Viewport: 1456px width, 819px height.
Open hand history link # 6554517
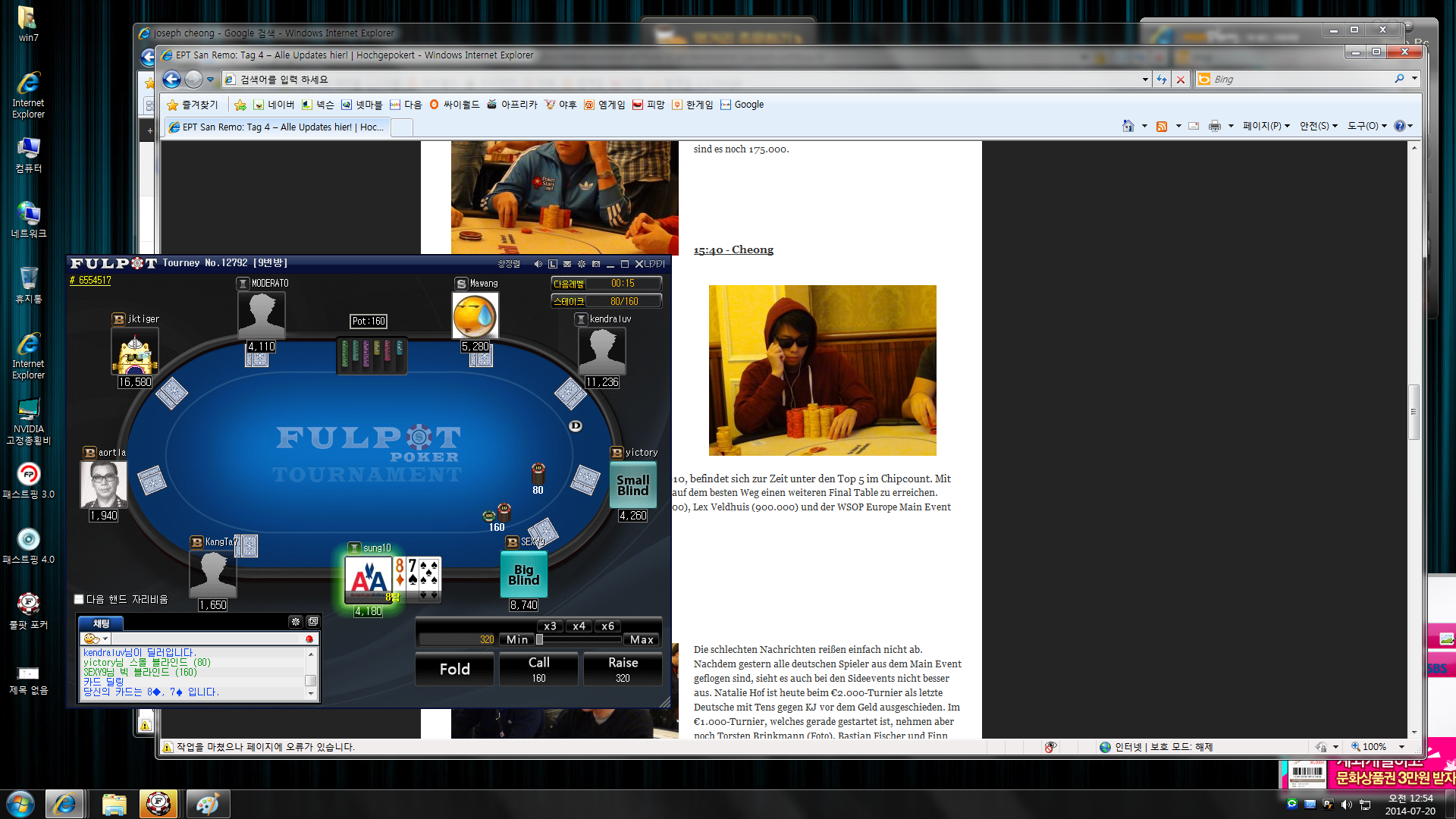tap(90, 281)
